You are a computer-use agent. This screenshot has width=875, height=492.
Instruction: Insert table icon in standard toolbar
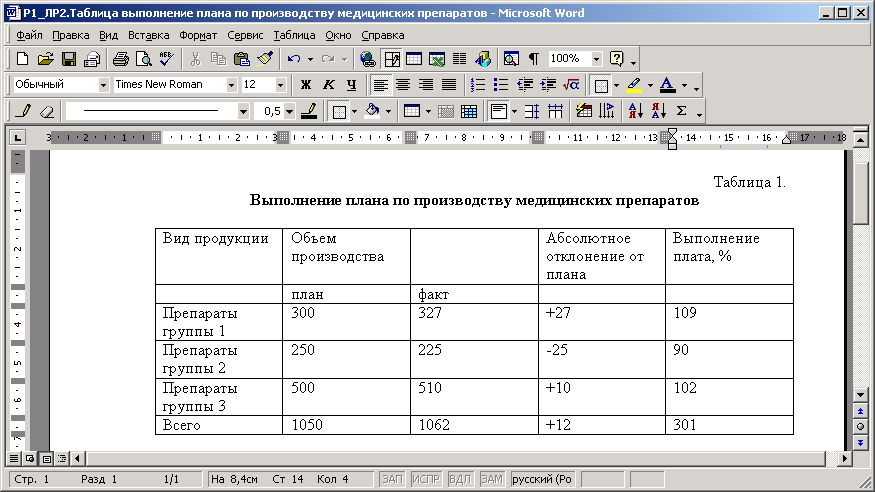pos(414,59)
